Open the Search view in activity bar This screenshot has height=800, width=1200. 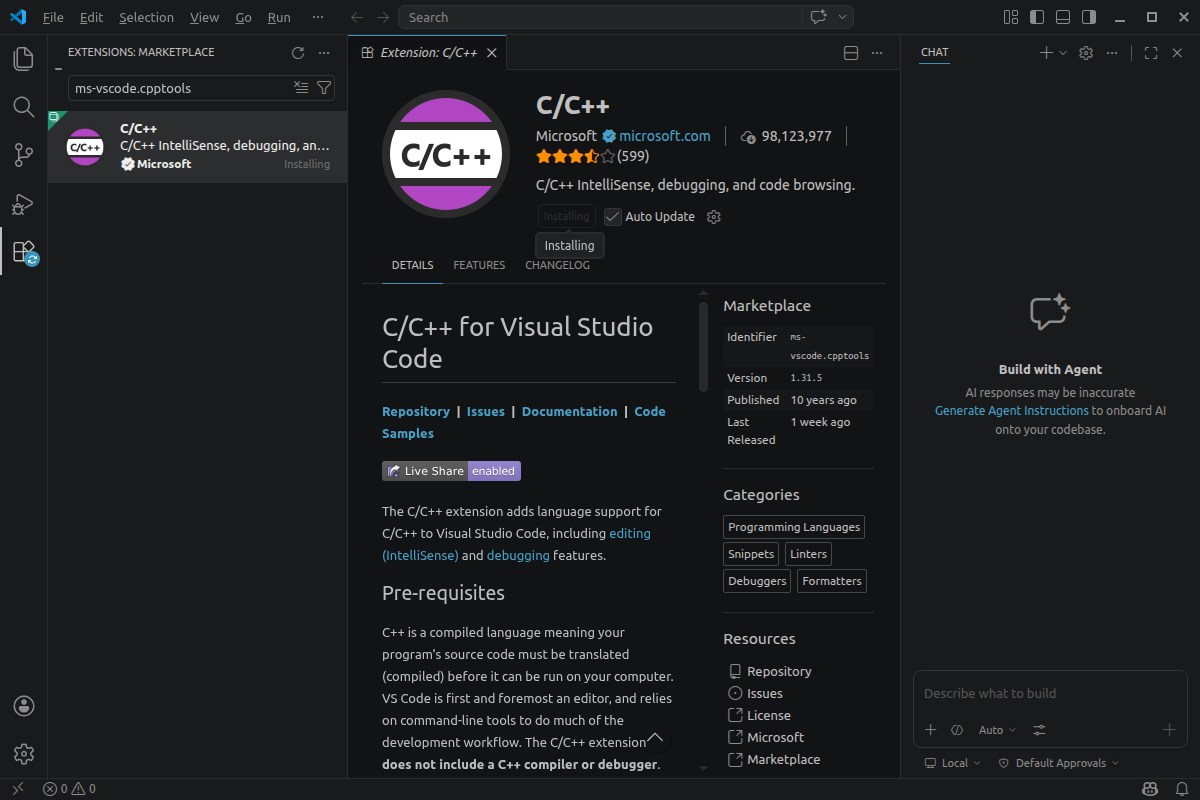tap(23, 107)
